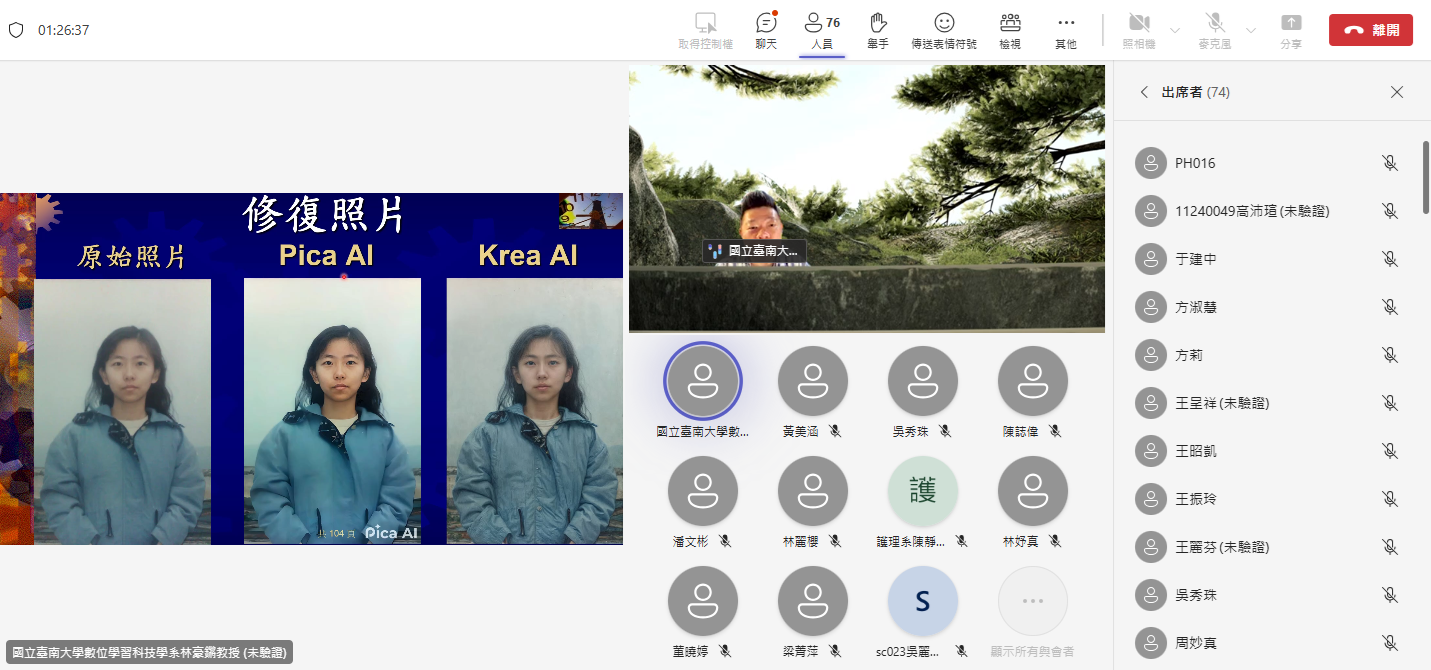Click highlighted speaker avatar 國立臺南大學數

tap(703, 382)
